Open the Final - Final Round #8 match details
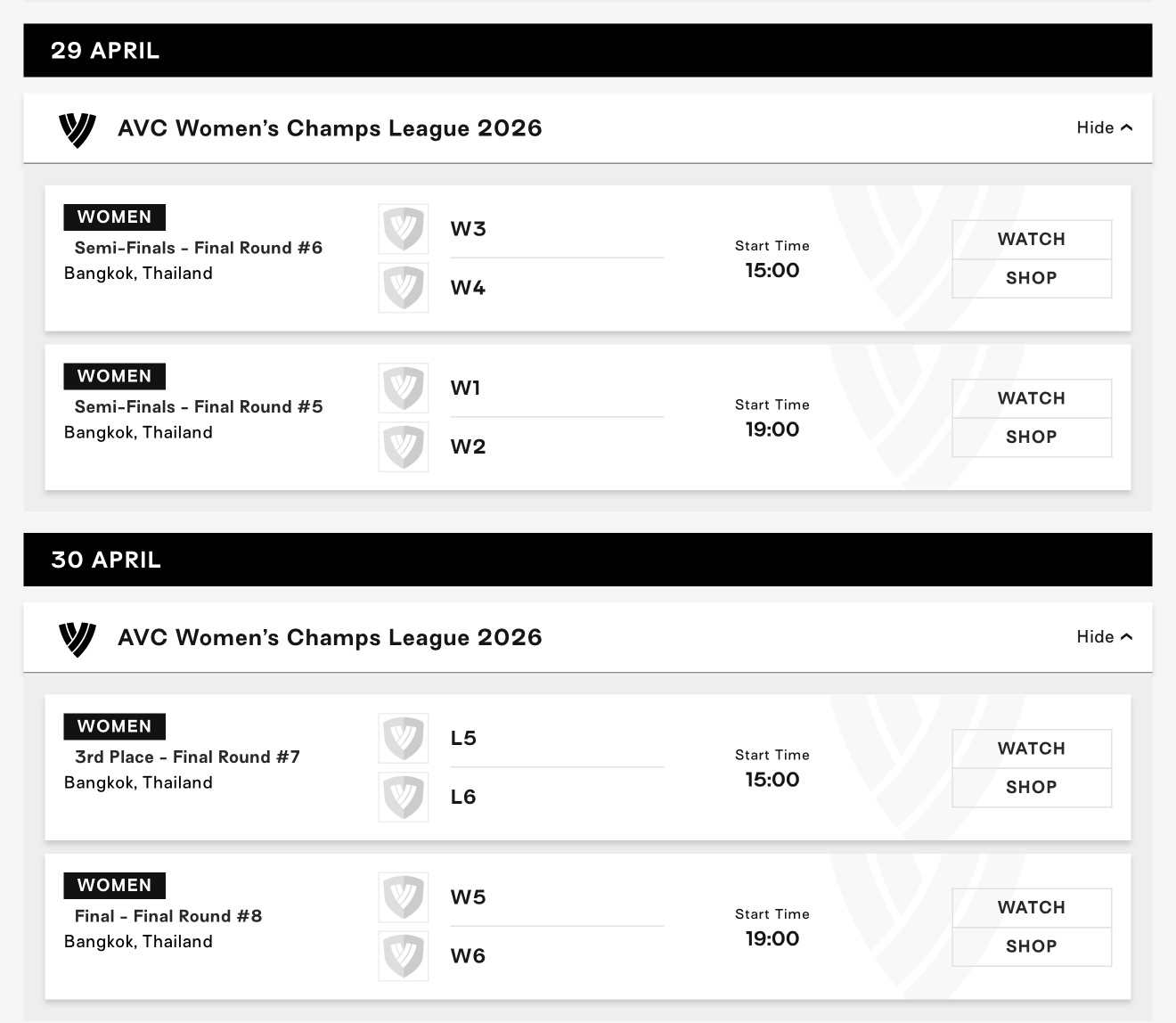The height and width of the screenshot is (1023, 1176). coord(168,916)
